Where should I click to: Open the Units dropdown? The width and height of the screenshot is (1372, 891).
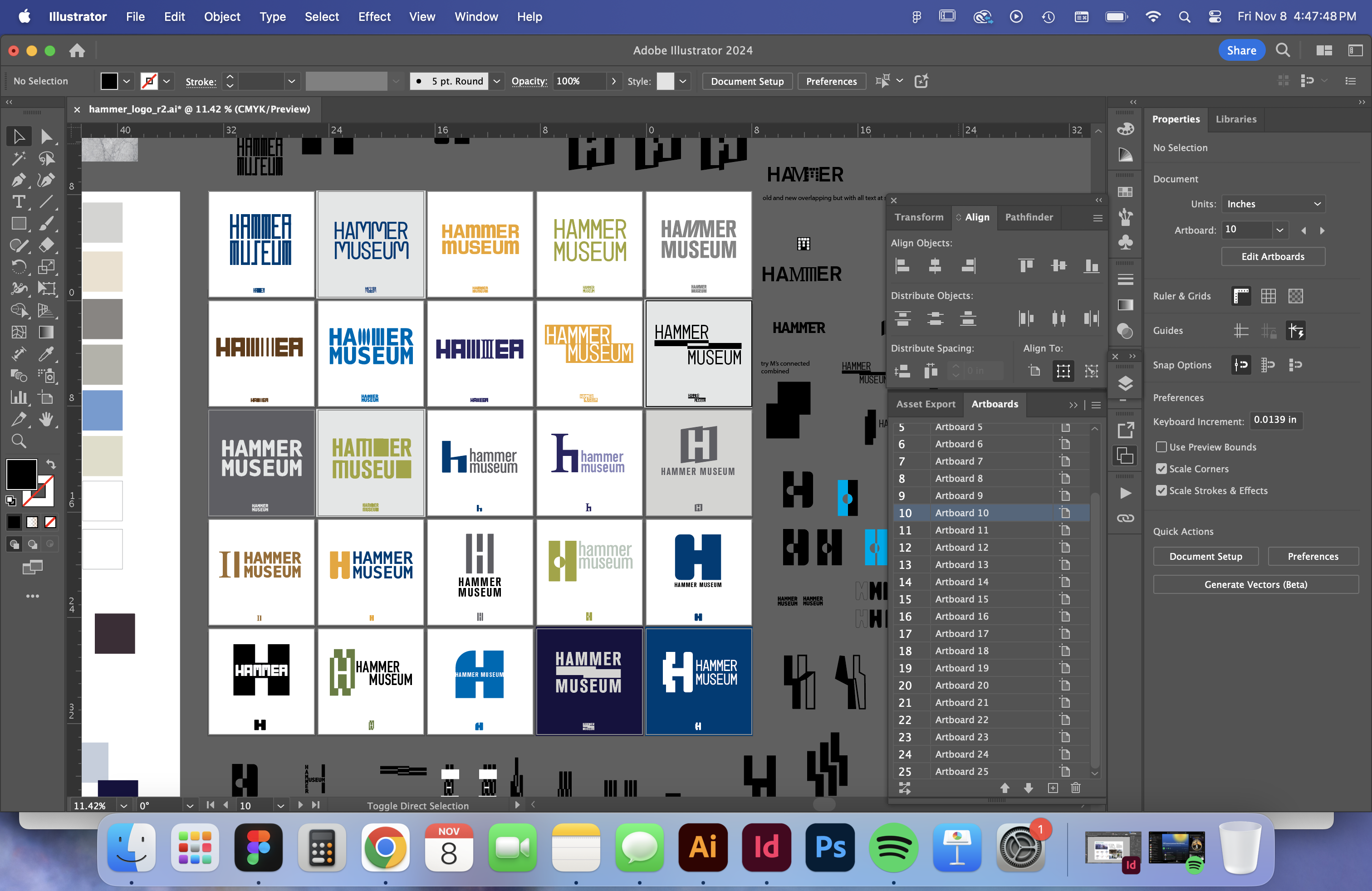click(1273, 204)
